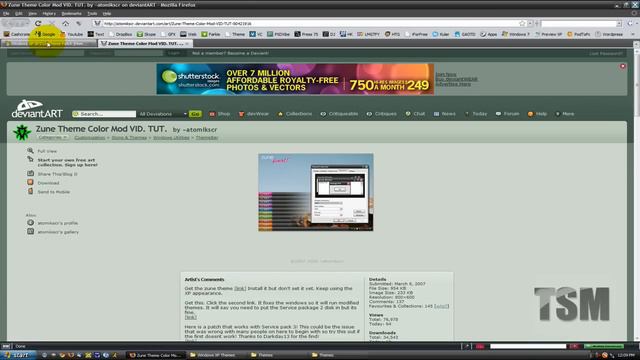Show hidden bookmarks via the overflow chevron
The image size is (640, 360).
pyautogui.click(x=633, y=34)
